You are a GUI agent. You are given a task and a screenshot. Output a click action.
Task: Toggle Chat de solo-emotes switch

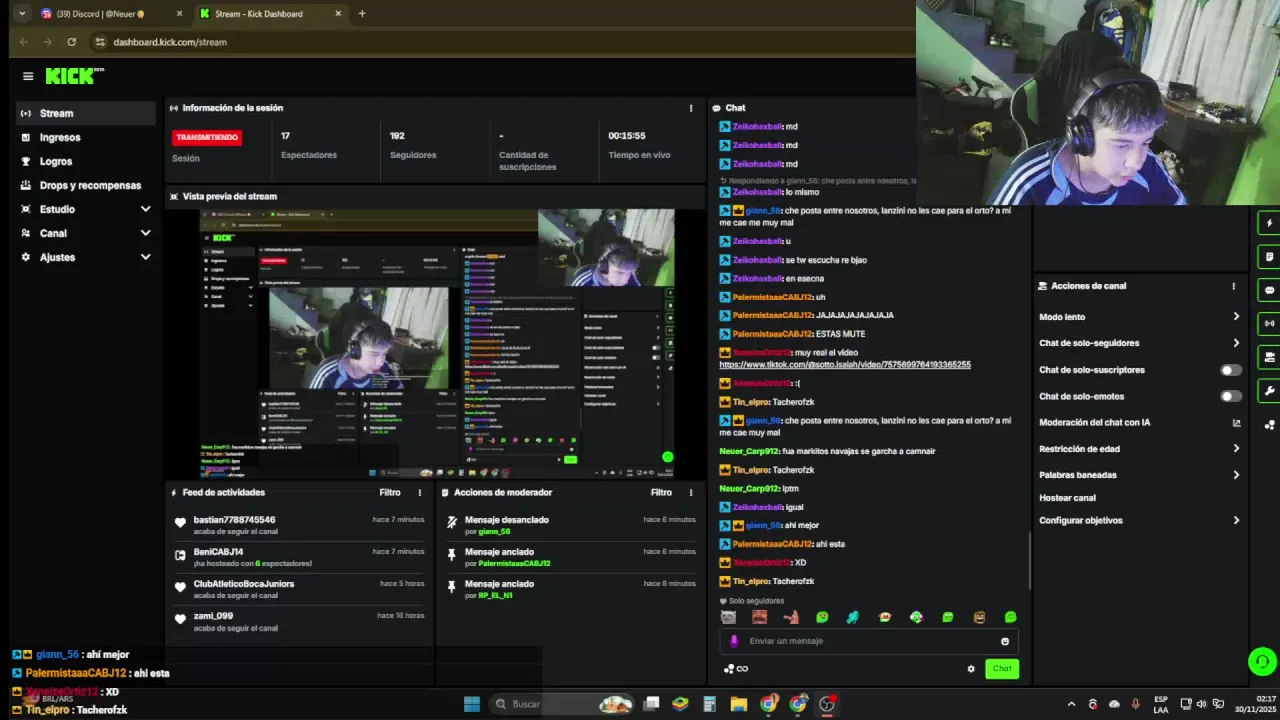click(1231, 396)
